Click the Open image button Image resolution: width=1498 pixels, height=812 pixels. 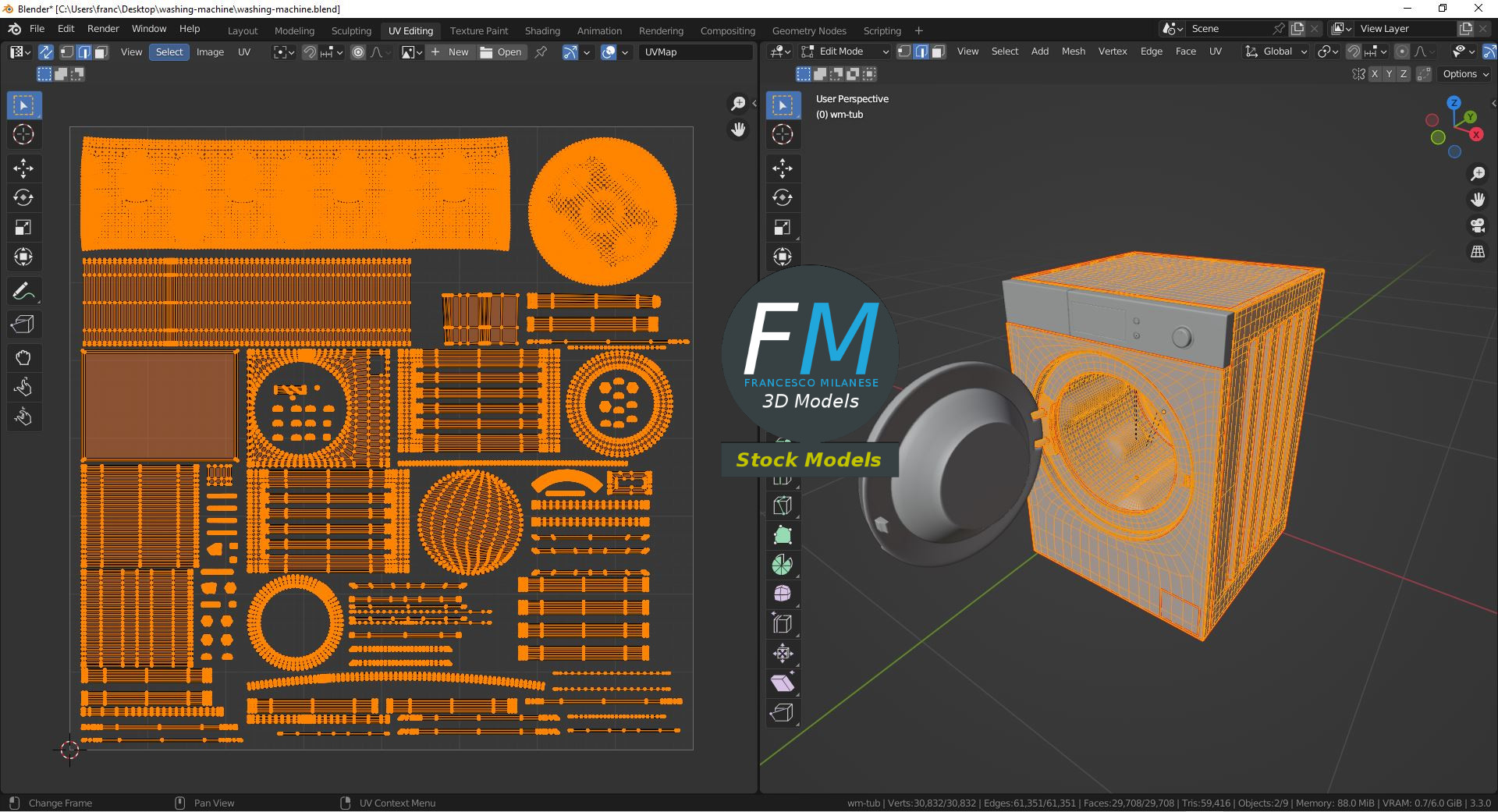pos(501,52)
